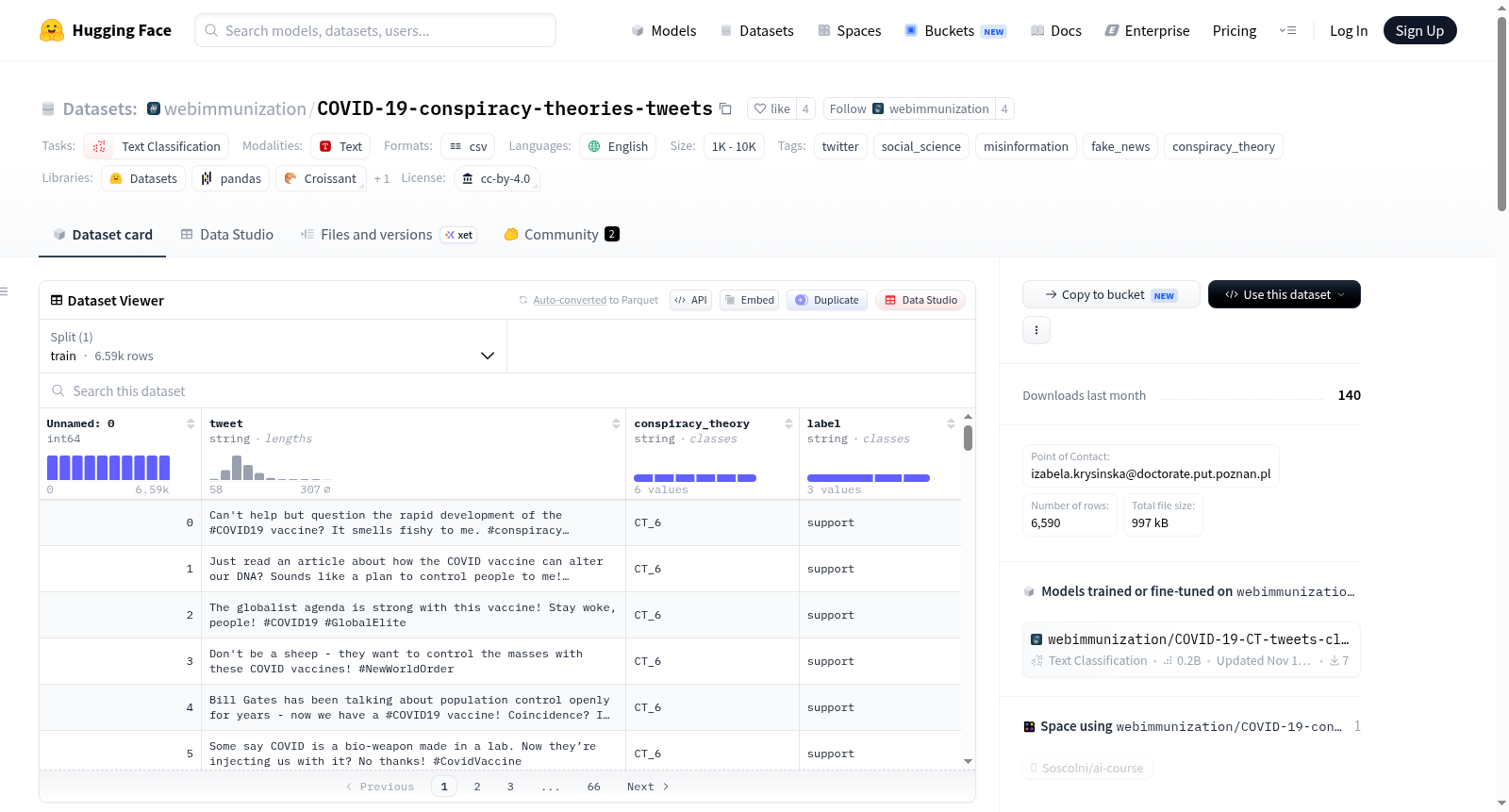Click the dataset table vertical scrollbar
This screenshot has width=1509, height=812.
pos(969,438)
